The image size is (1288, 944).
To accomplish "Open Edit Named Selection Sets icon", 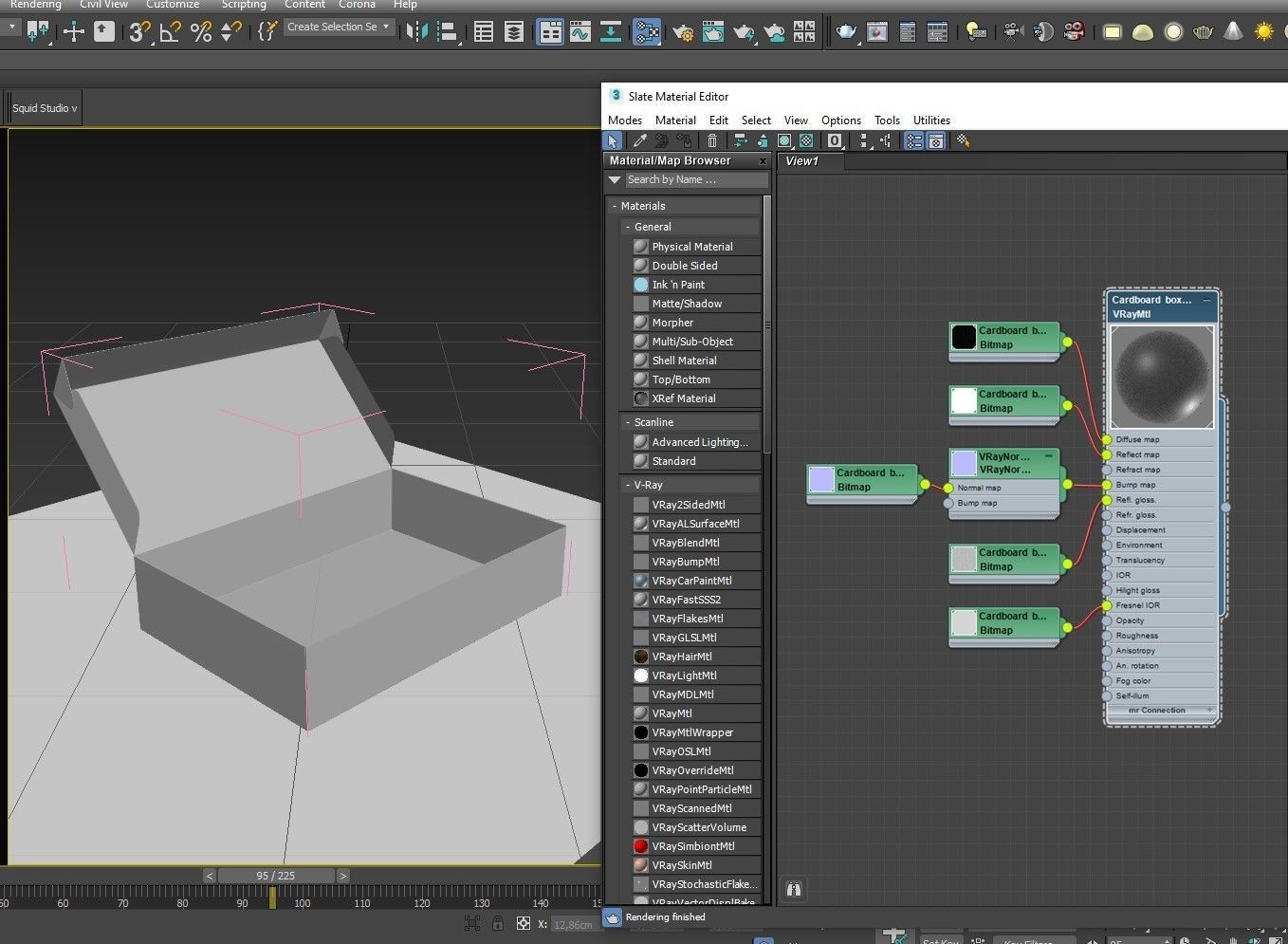I will 267,31.
